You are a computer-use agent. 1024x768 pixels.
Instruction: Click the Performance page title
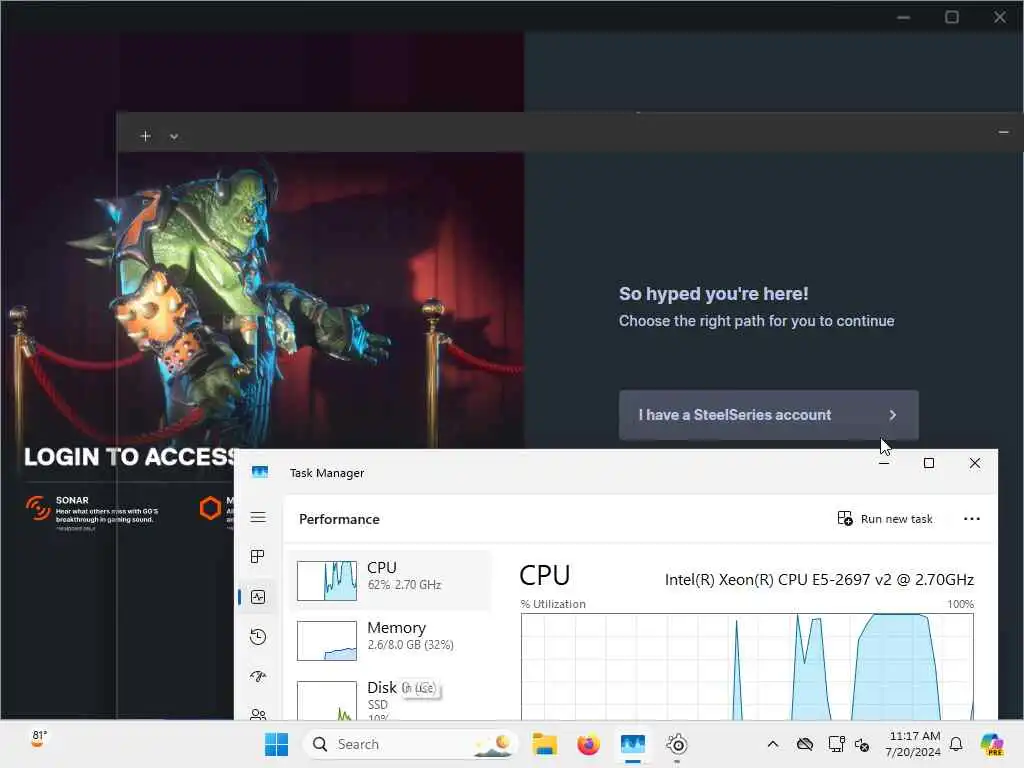click(x=339, y=519)
